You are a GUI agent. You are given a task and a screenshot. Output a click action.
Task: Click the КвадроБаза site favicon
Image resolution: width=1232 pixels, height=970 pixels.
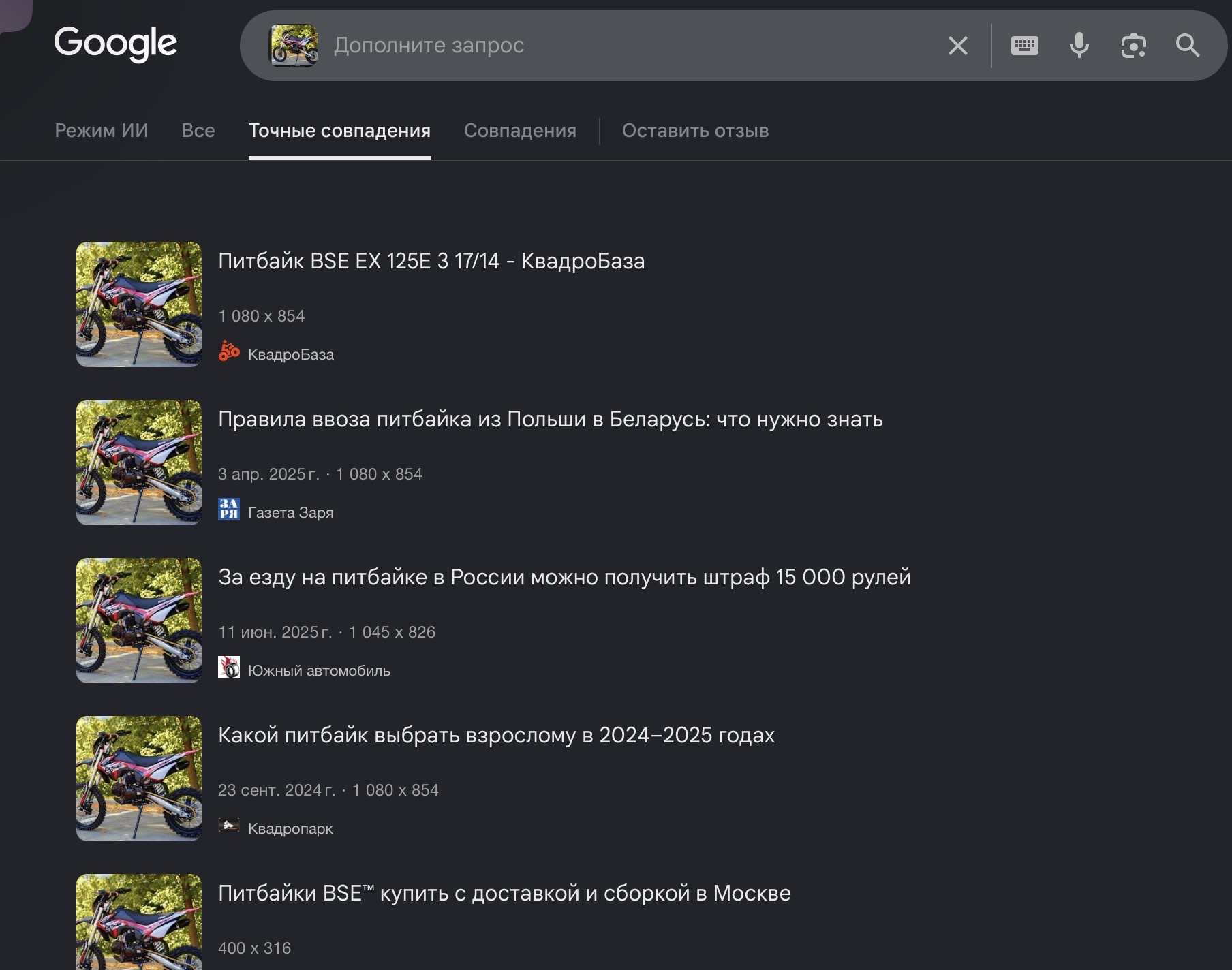[229, 351]
